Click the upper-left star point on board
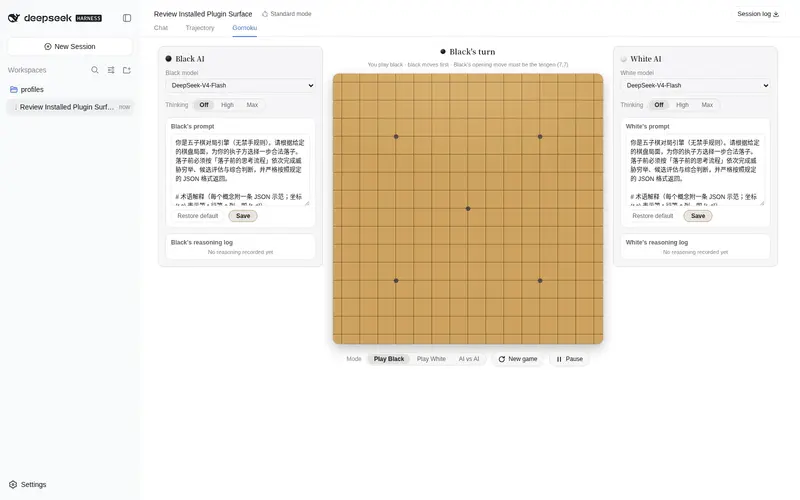This screenshot has width=800, height=500. coord(396,137)
